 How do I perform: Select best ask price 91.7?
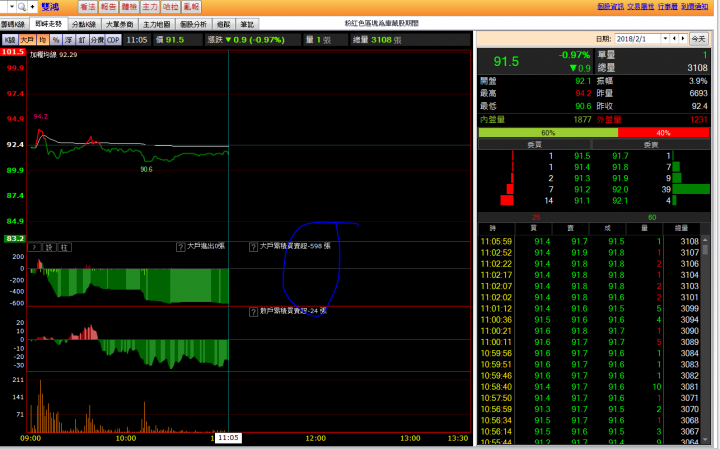click(620, 156)
